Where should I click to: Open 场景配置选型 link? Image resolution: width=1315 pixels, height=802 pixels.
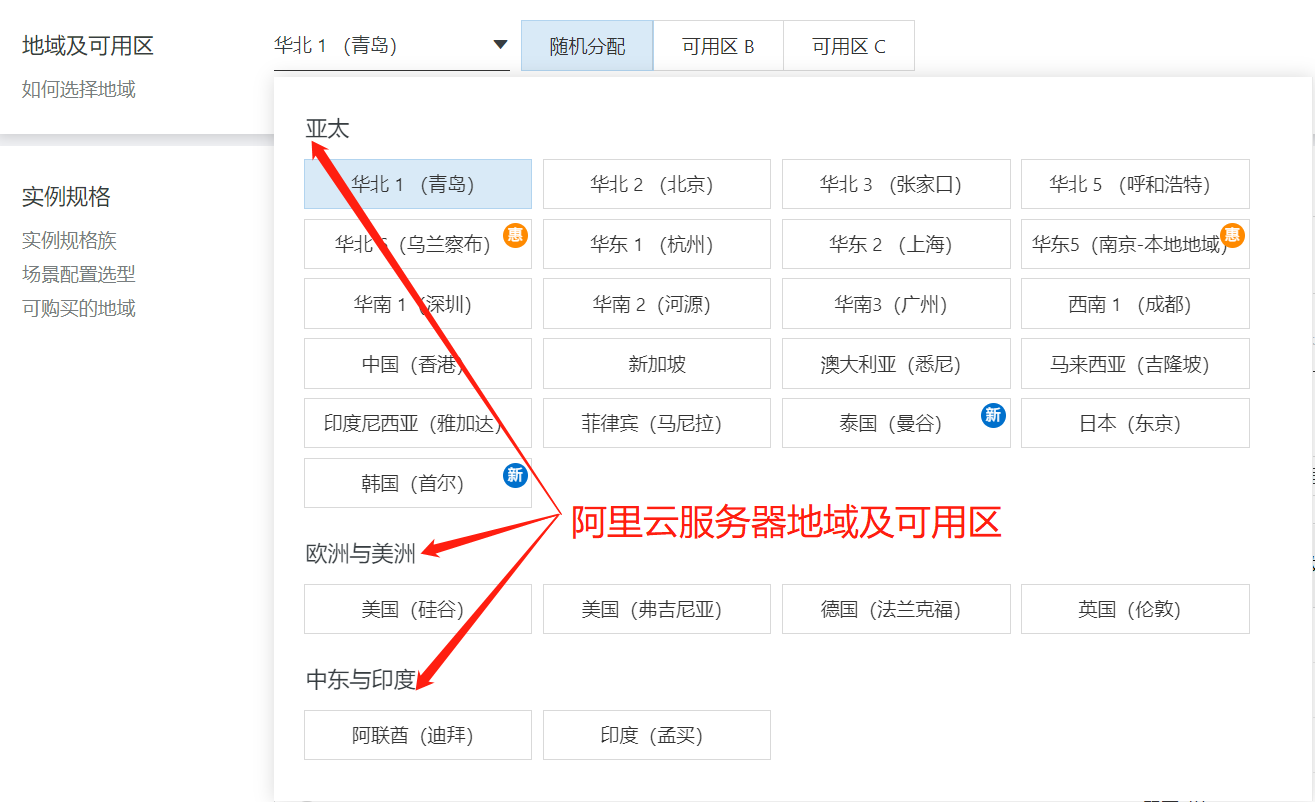(79, 274)
